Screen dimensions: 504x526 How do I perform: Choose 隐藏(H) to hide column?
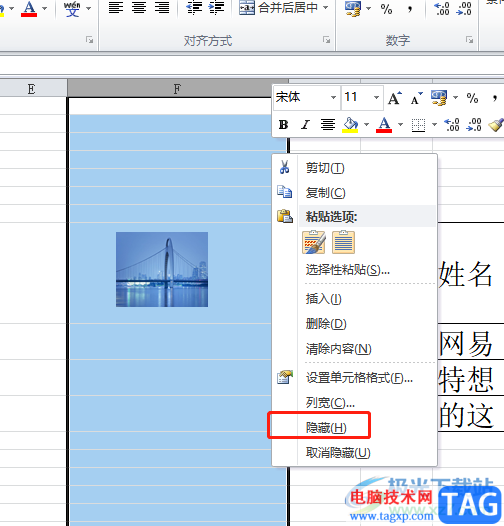coord(354,428)
